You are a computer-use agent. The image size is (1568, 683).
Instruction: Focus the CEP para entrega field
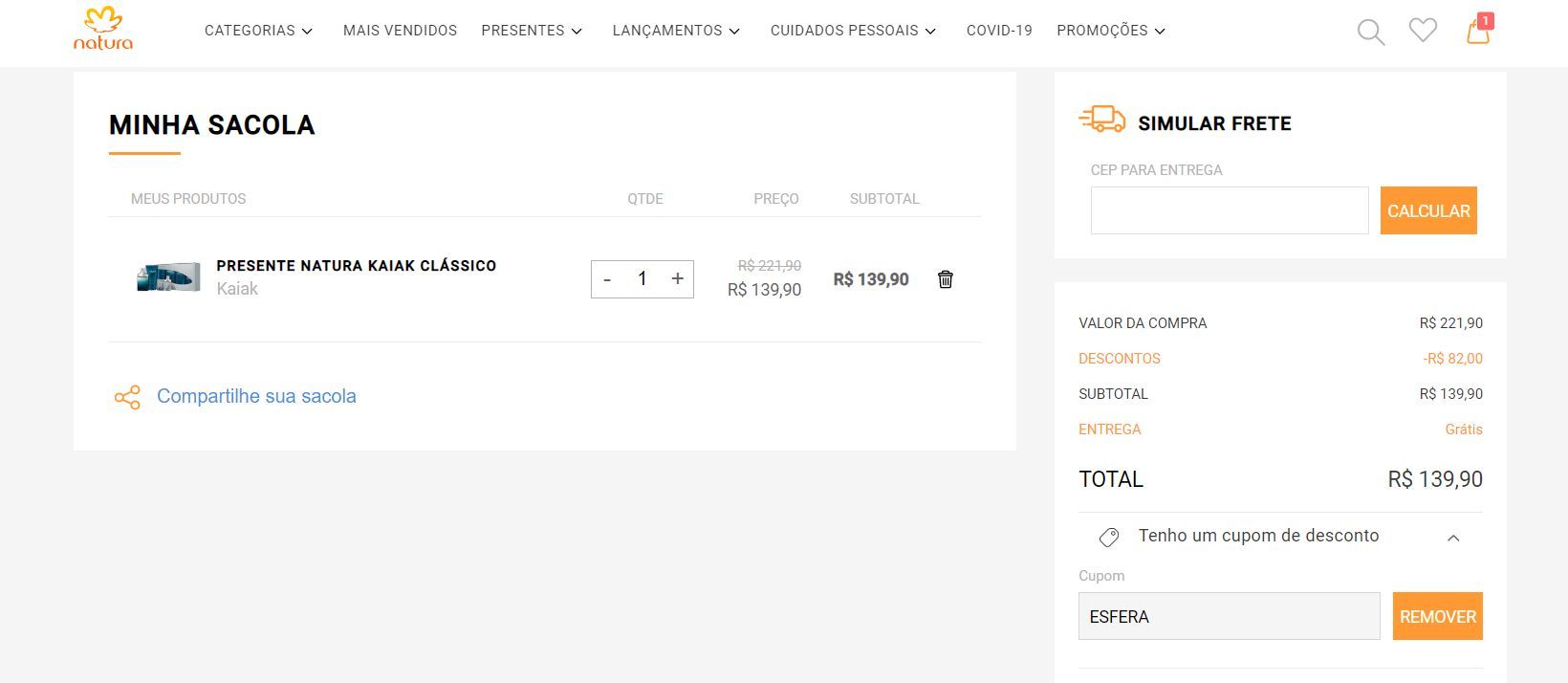tap(1230, 210)
